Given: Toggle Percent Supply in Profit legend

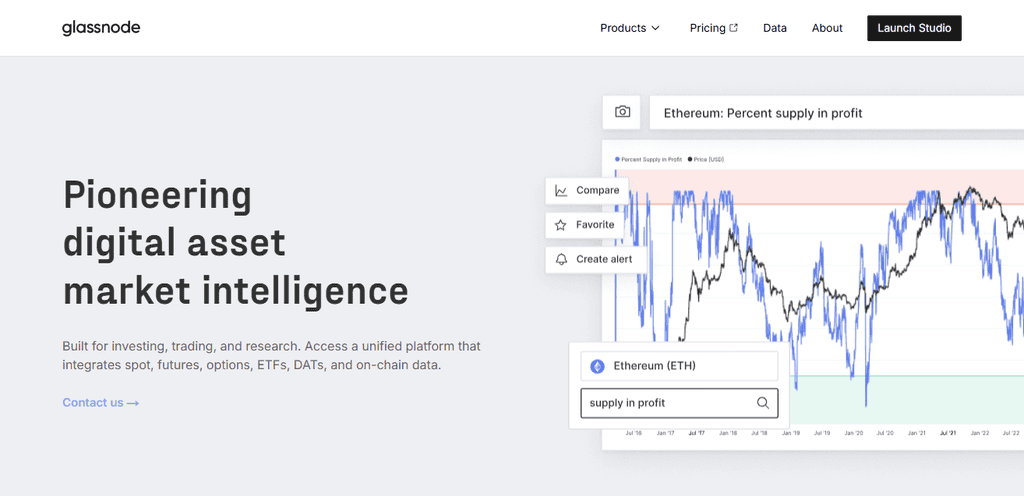Looking at the screenshot, I should pyautogui.click(x=648, y=159).
